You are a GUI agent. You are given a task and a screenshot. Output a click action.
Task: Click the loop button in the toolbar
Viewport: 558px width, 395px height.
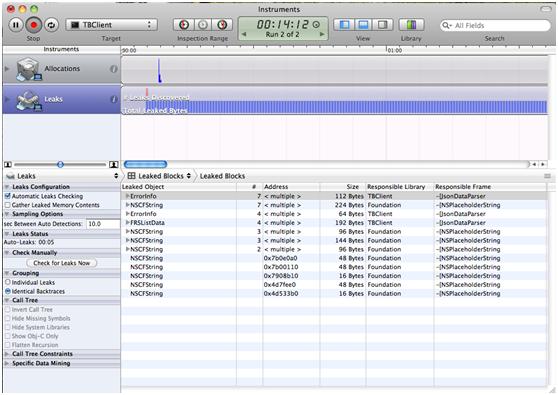[52, 25]
